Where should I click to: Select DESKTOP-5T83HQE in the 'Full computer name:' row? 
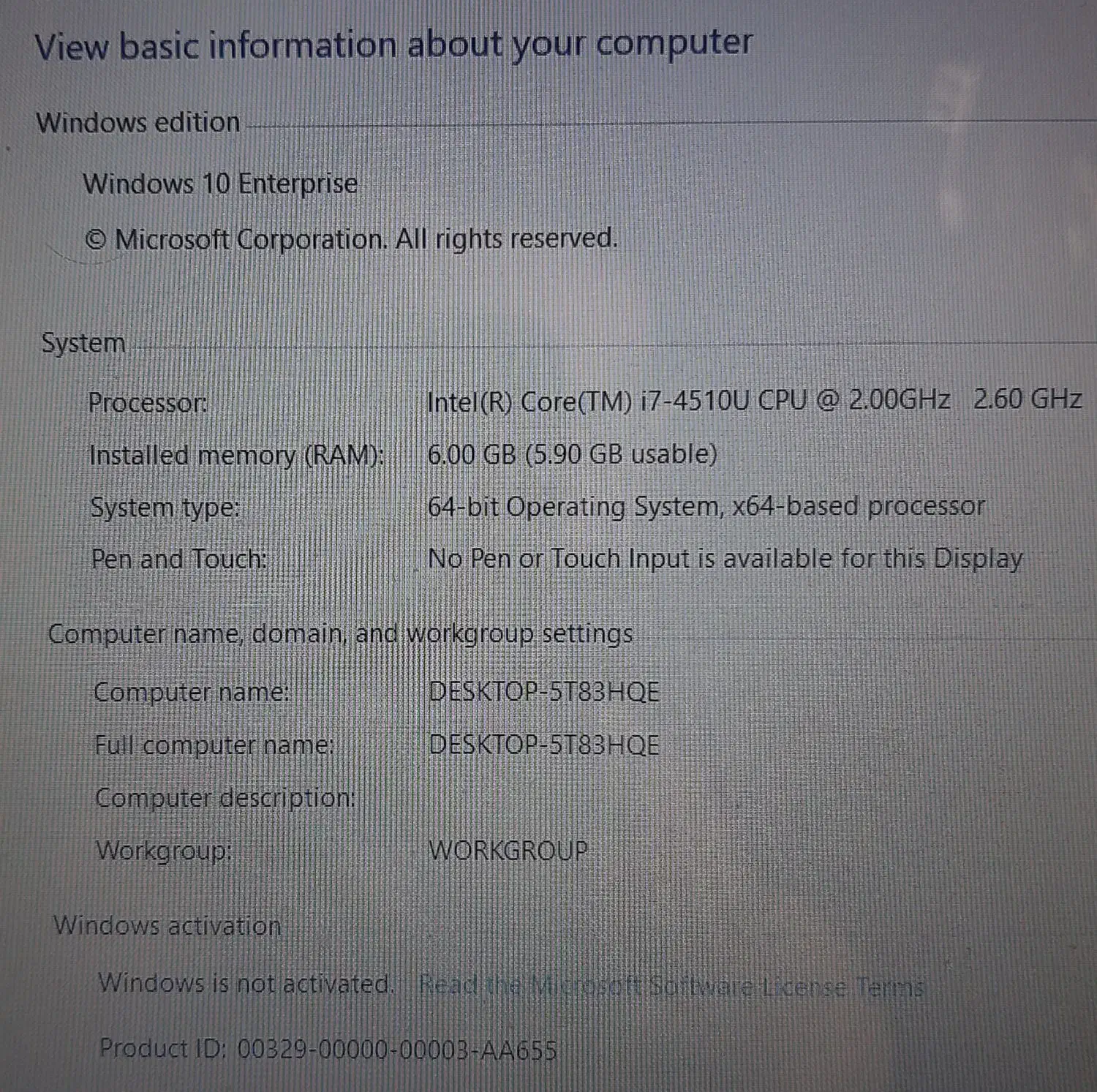pyautogui.click(x=544, y=745)
